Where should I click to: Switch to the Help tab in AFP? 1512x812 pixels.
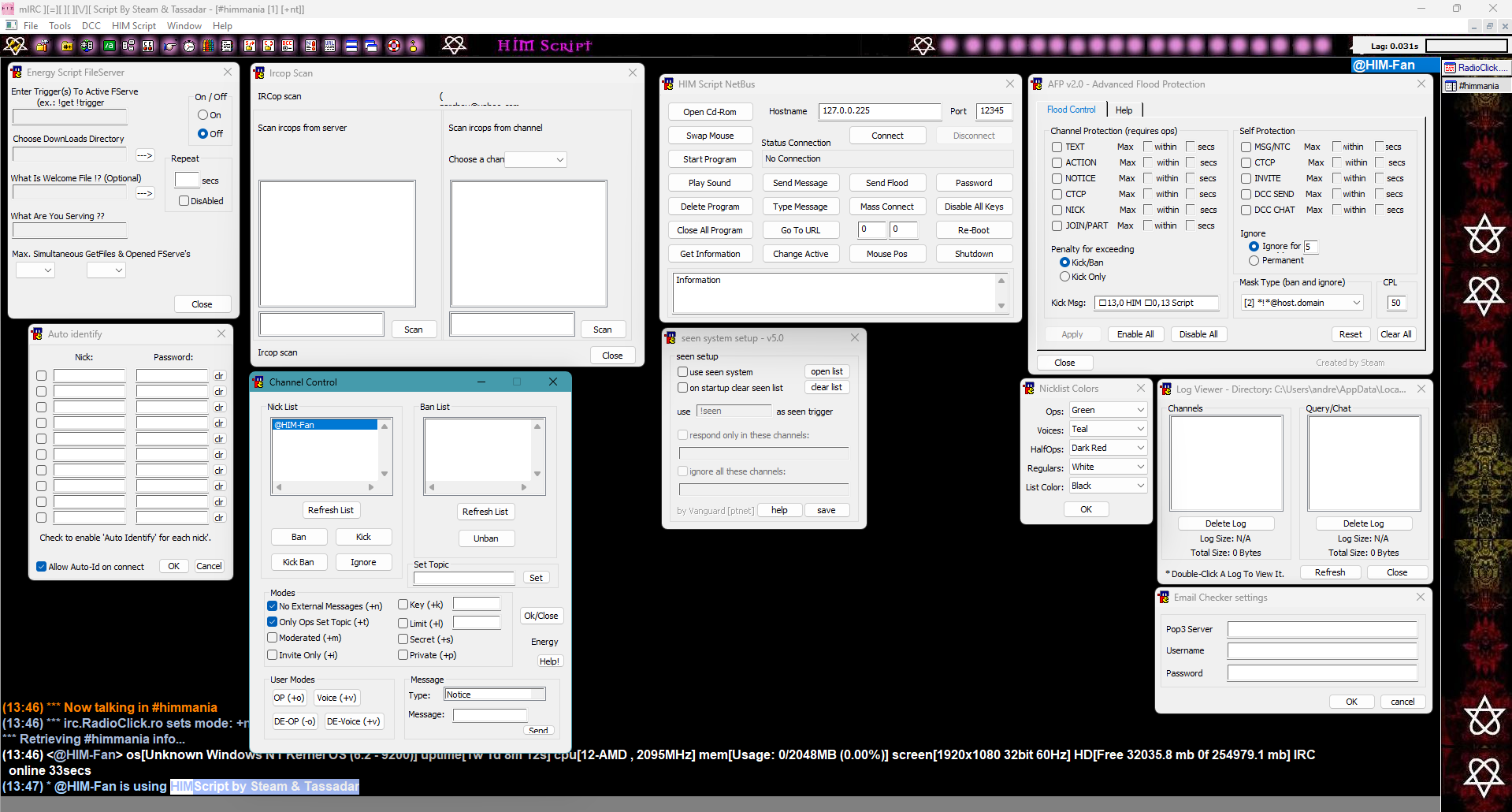pyautogui.click(x=1124, y=110)
